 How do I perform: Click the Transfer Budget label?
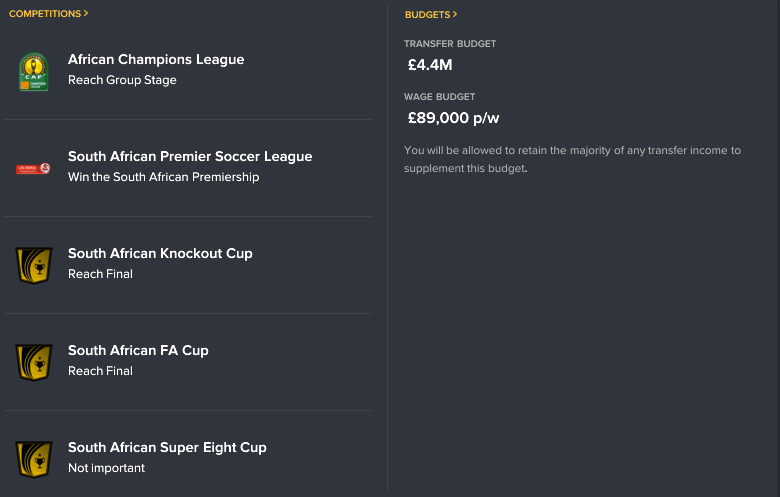click(450, 44)
